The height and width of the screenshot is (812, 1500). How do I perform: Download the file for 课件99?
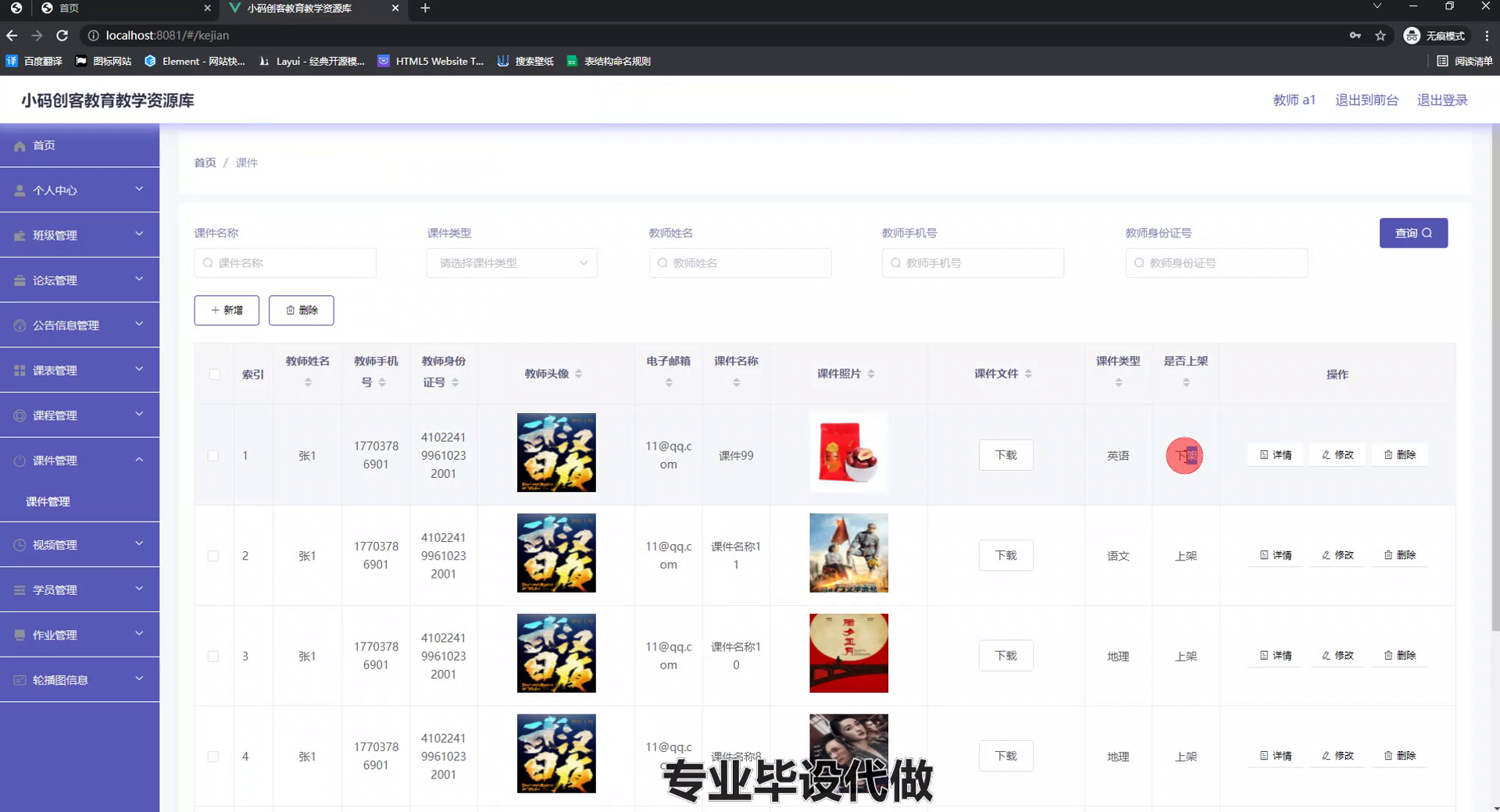pyautogui.click(x=1006, y=455)
